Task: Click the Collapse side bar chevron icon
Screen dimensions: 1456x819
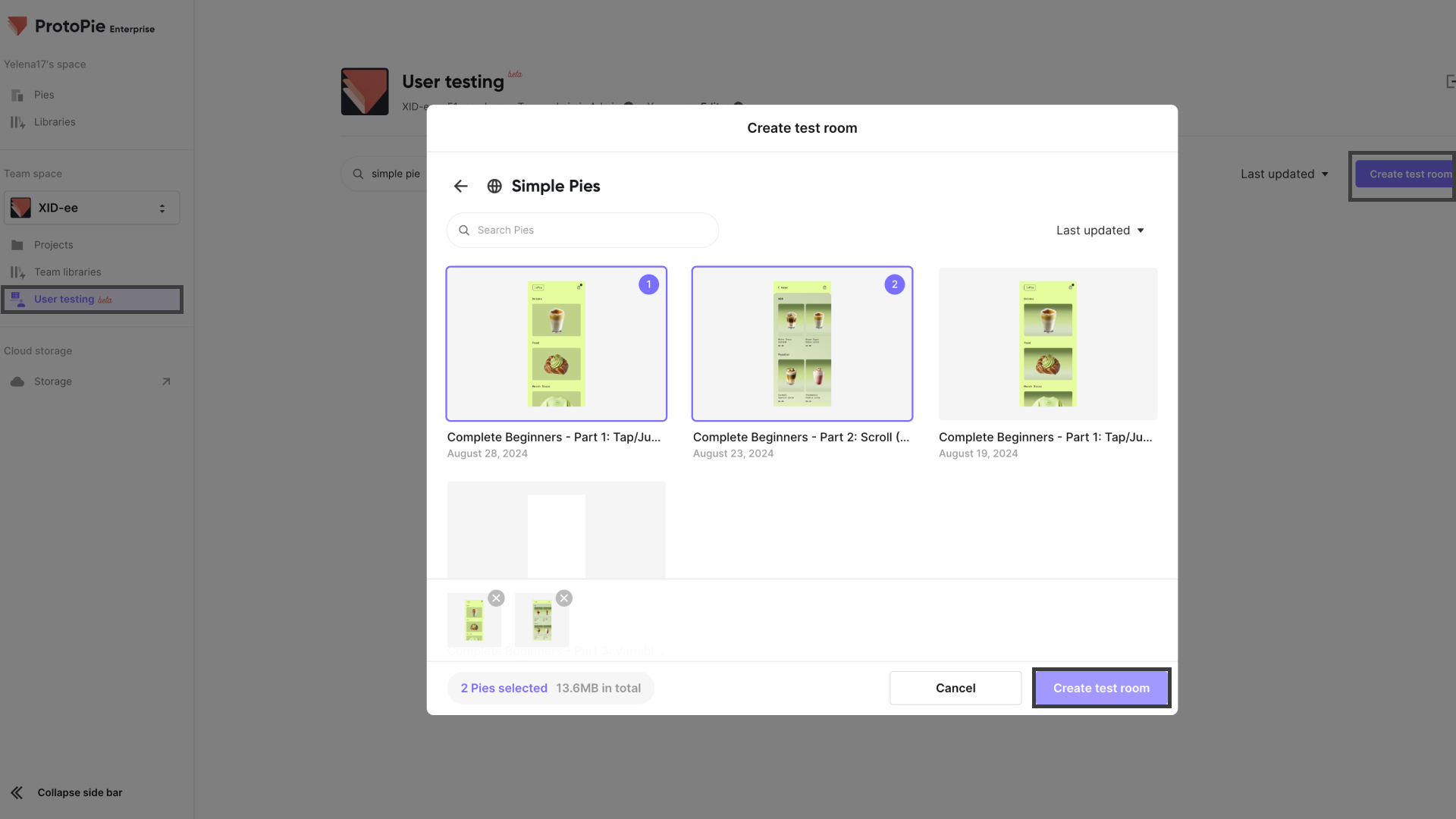Action: (x=17, y=792)
